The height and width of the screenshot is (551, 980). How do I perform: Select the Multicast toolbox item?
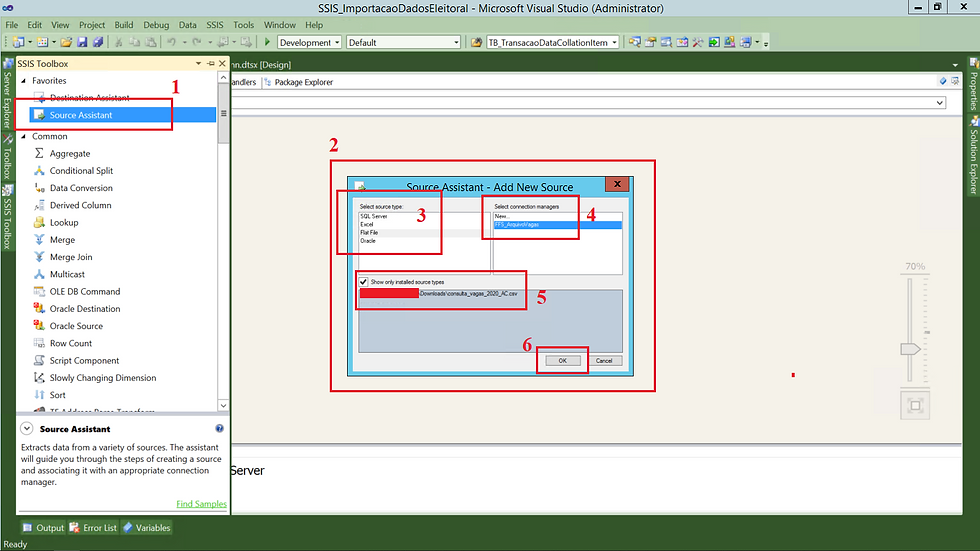67,274
